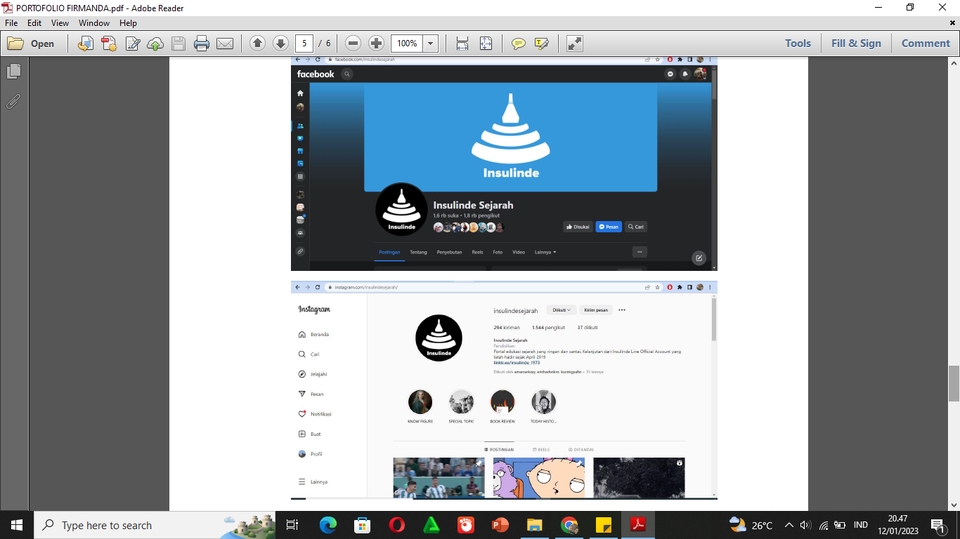Click the scrollbar down arrow
Viewport: 960px width, 539px height.
[954, 505]
